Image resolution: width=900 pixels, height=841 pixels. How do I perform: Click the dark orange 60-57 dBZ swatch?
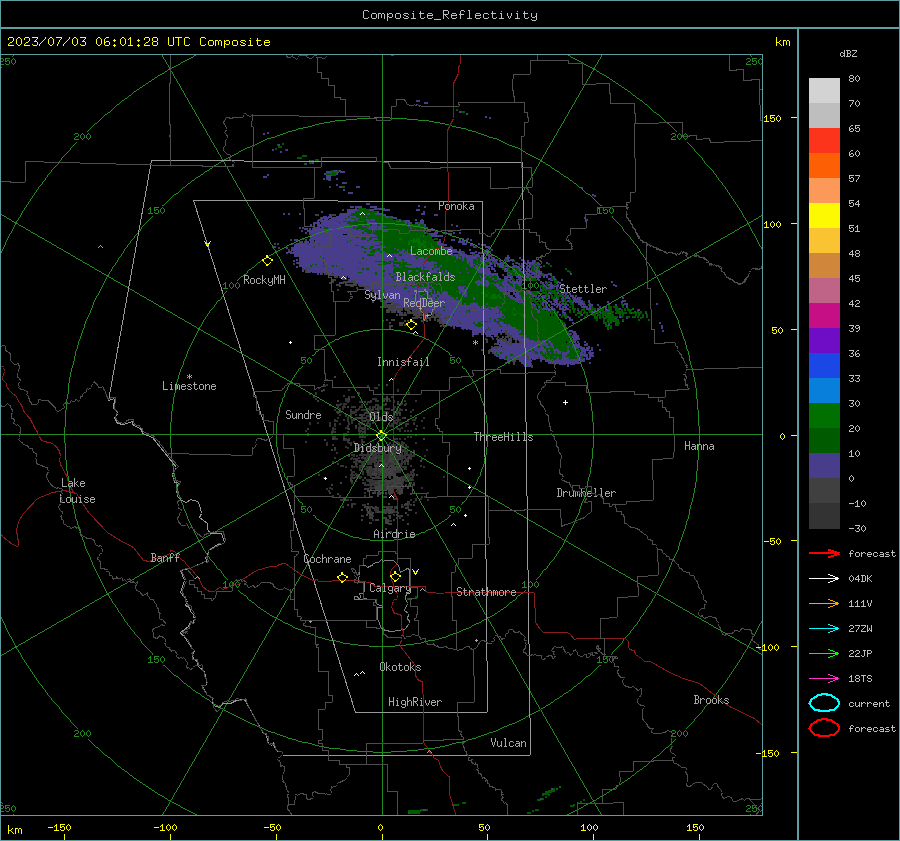[824, 165]
